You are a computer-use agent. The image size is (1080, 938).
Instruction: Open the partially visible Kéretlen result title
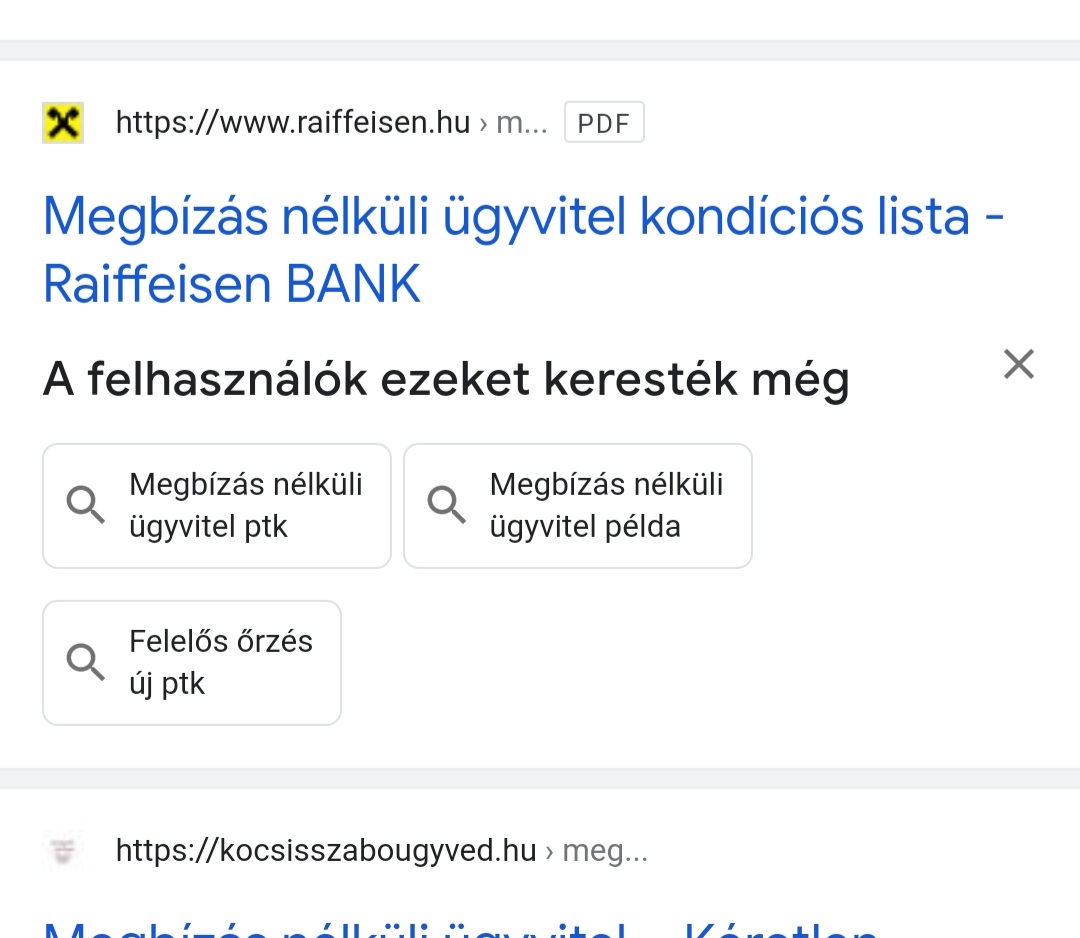pos(460,928)
